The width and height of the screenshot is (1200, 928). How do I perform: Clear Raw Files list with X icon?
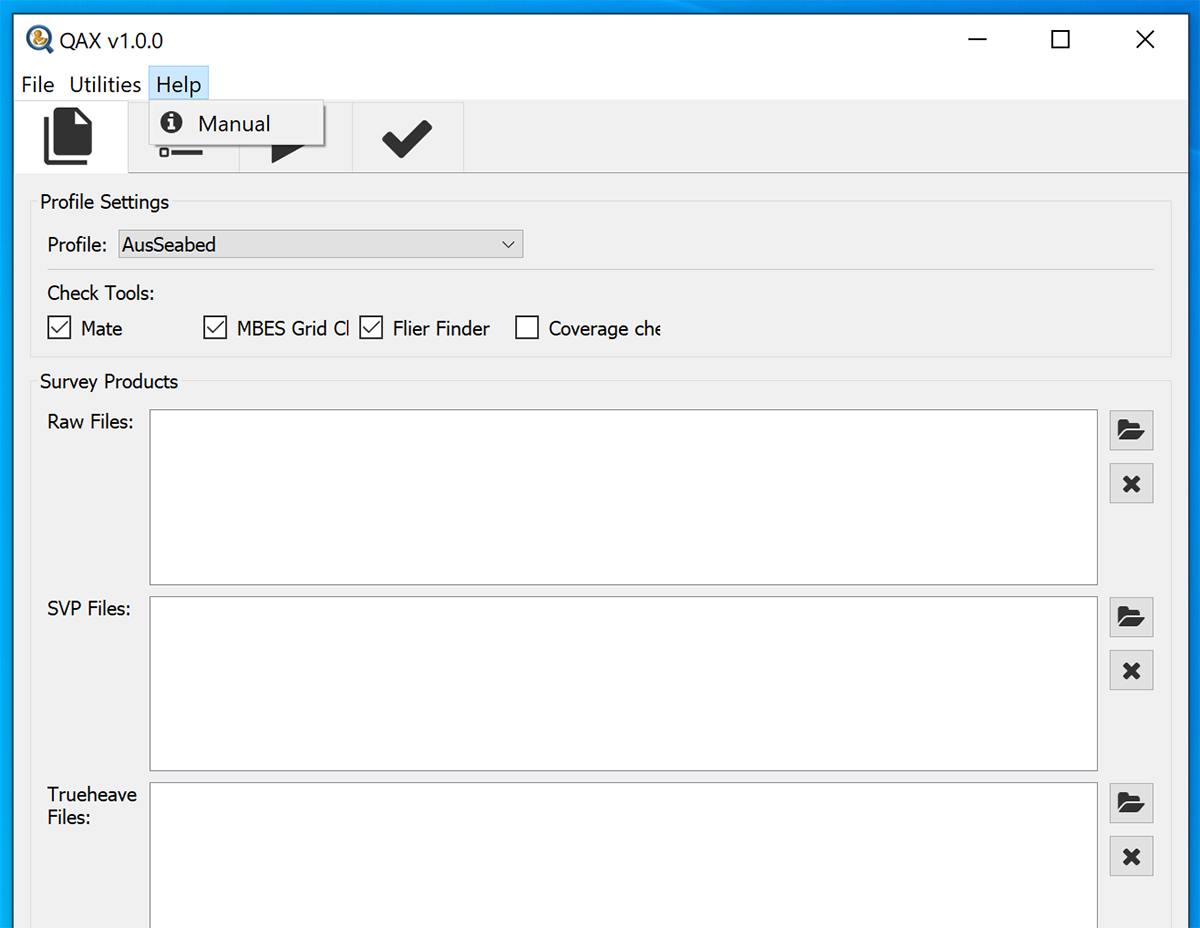[x=1131, y=484]
